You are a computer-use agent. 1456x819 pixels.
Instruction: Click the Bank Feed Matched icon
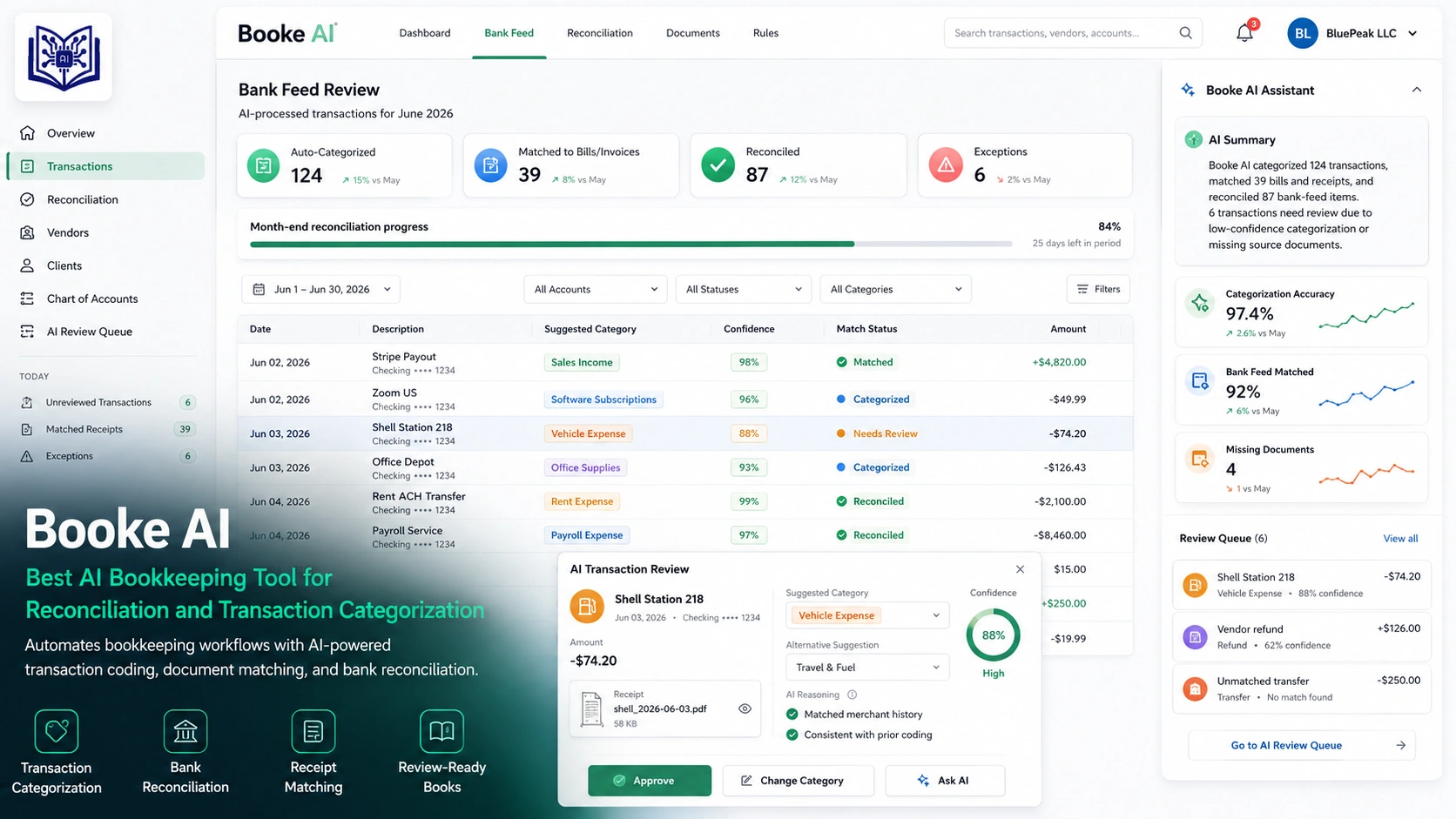[x=1200, y=381]
